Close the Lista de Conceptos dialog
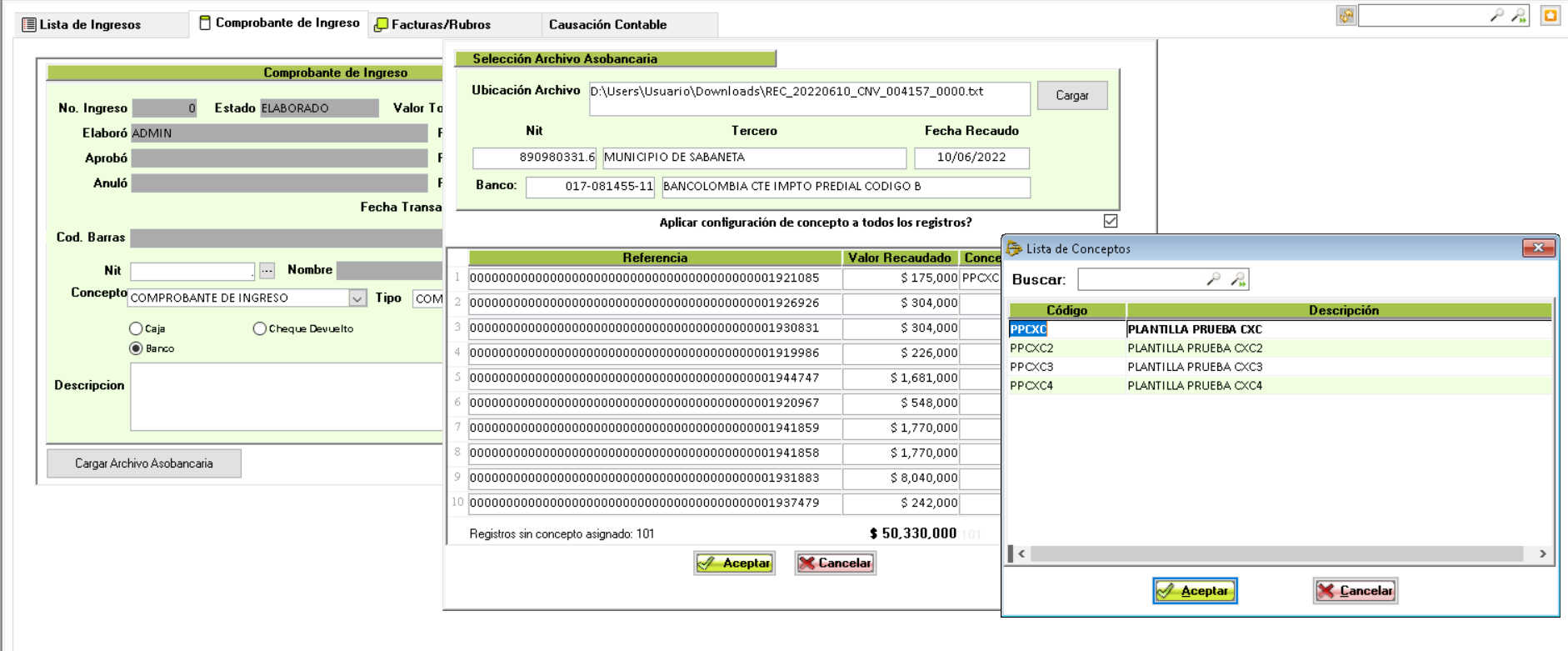Viewport: 1568px width, 651px height. tap(1538, 248)
